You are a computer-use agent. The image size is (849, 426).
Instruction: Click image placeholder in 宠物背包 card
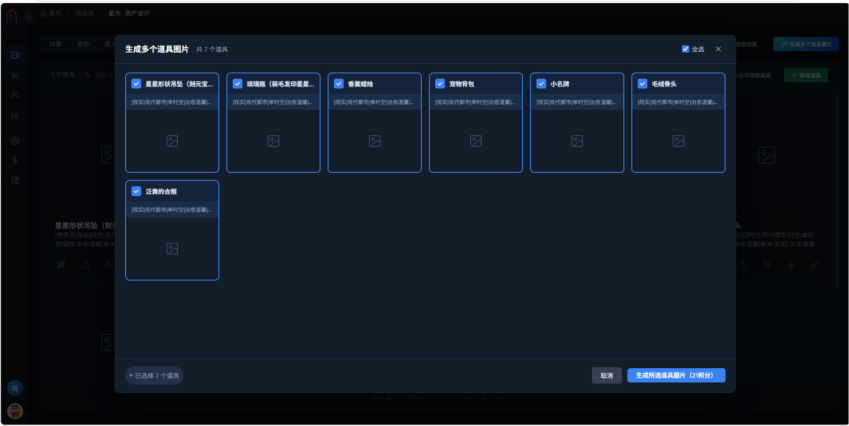click(x=476, y=141)
